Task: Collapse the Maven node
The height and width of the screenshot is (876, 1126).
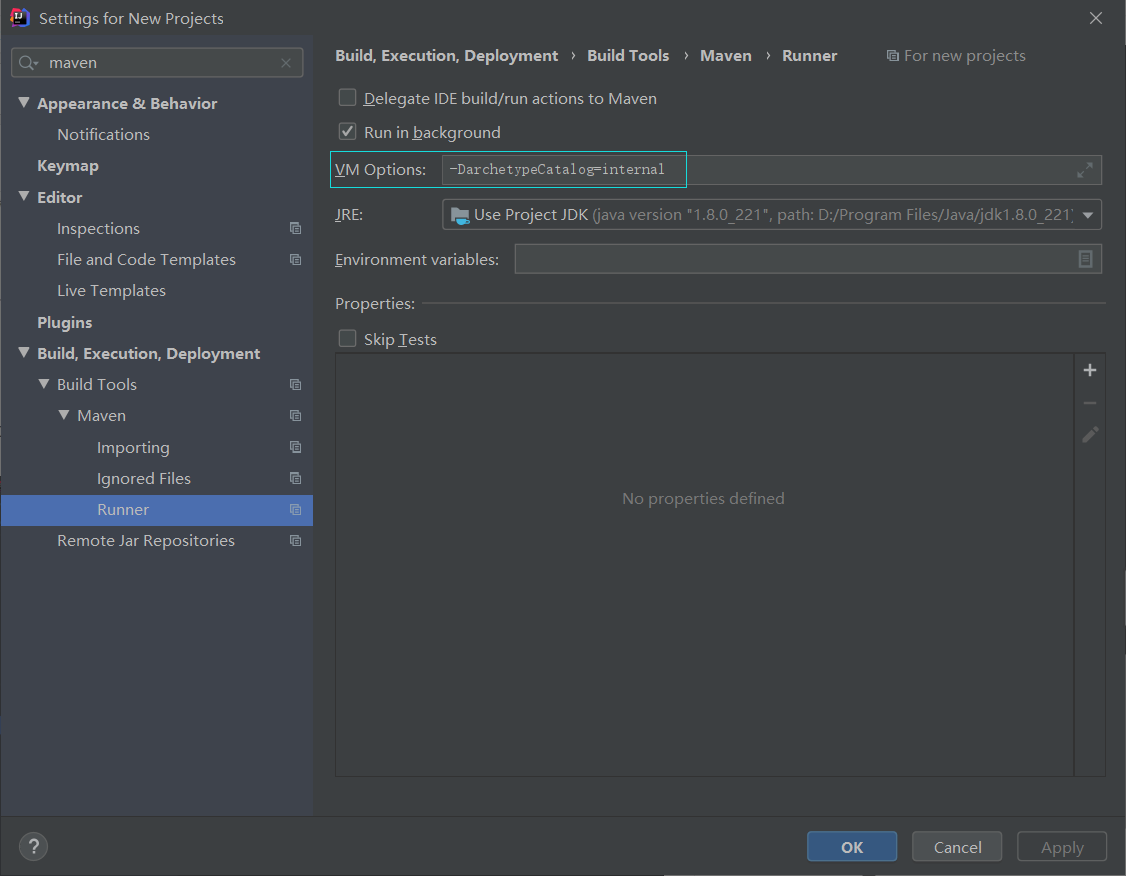Action: [x=64, y=415]
